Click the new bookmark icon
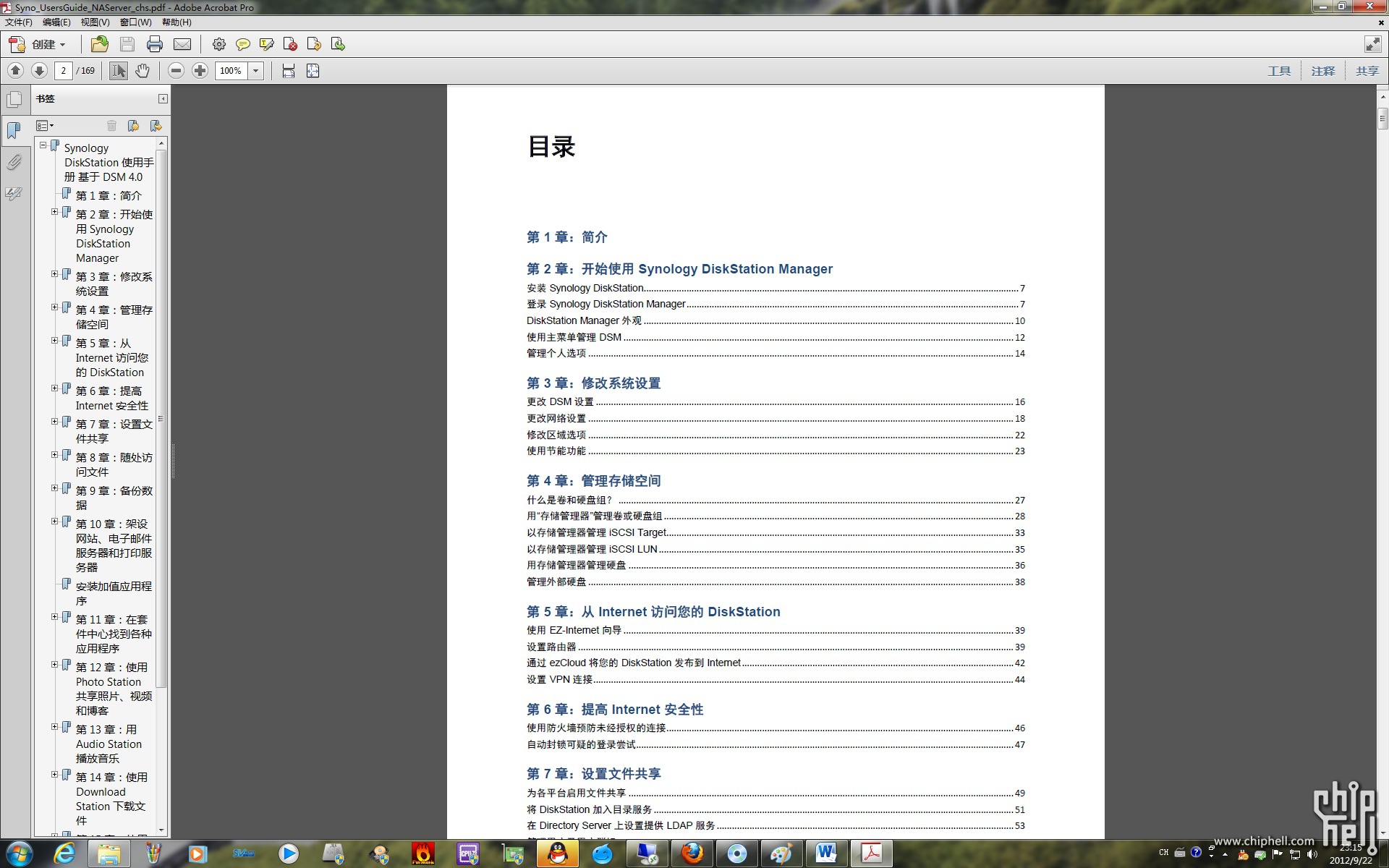Image resolution: width=1389 pixels, height=868 pixels. pos(133,126)
